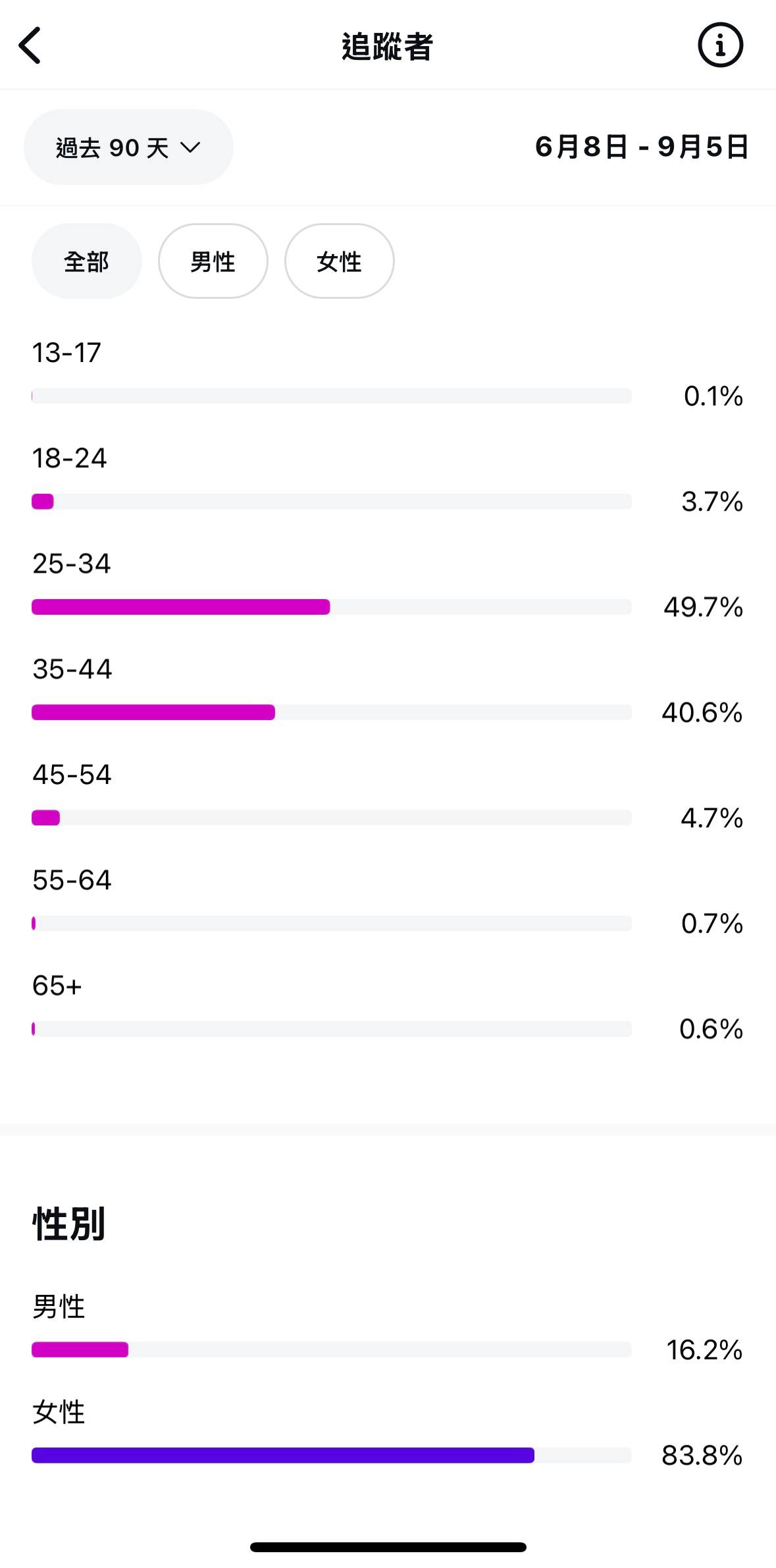
Task: Tap the 65+ age label
Action: (57, 985)
